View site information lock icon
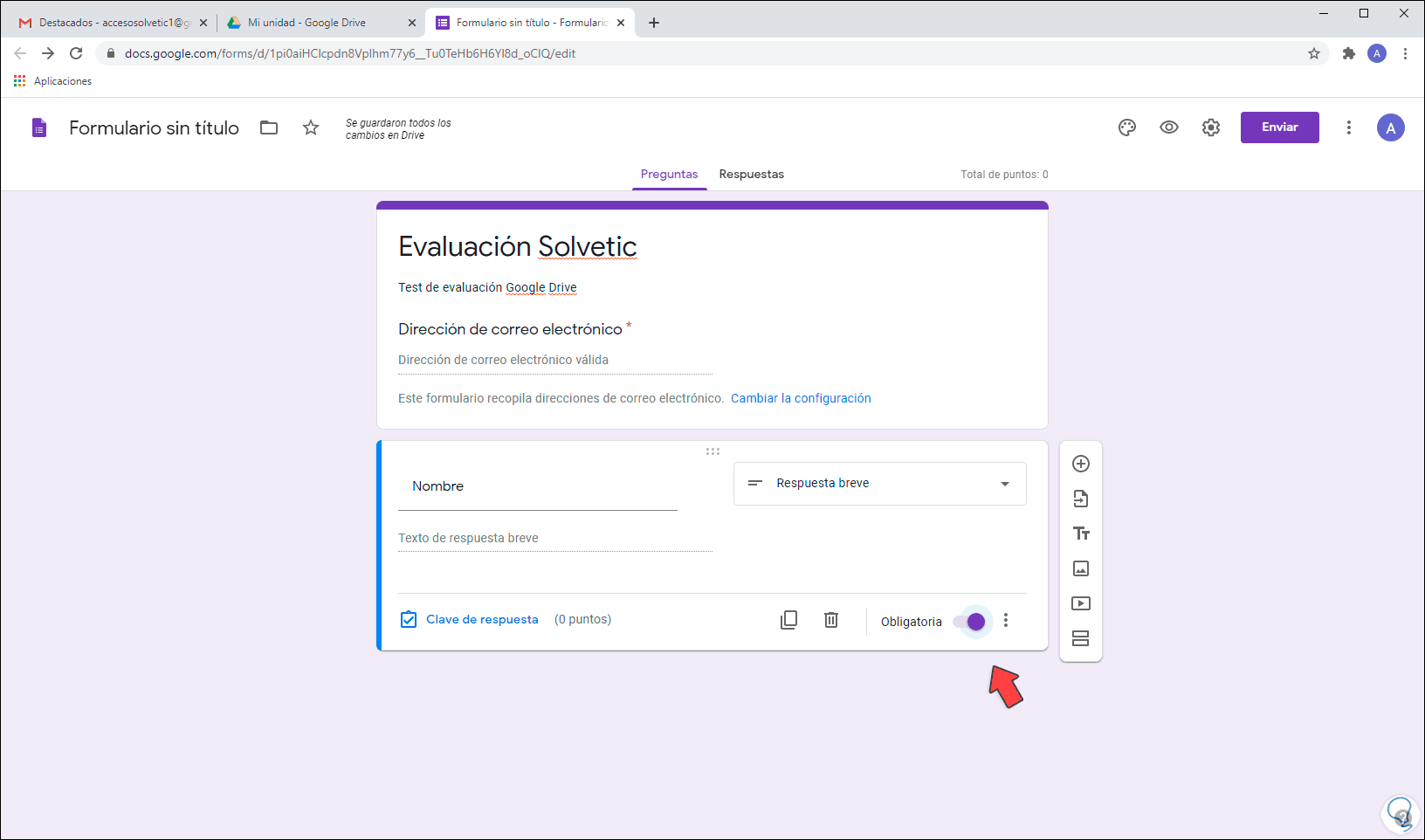Viewport: 1425px width, 840px height. [x=110, y=53]
